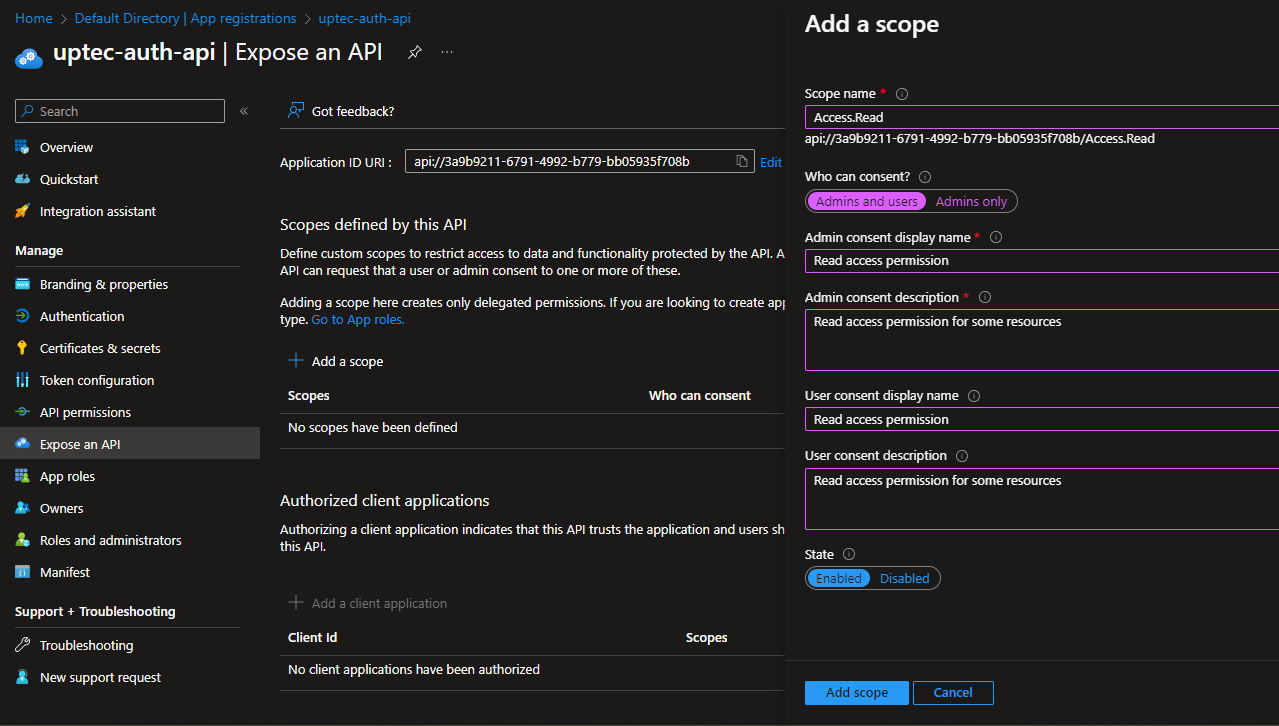This screenshot has height=726, width=1279.
Task: Open App roles in sidebar
Action: coord(67,477)
